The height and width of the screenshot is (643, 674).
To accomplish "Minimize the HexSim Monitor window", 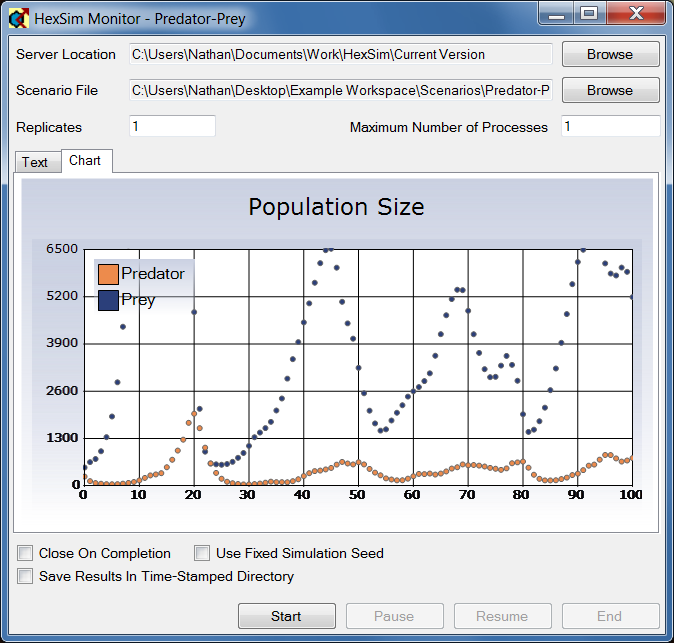I will (556, 14).
